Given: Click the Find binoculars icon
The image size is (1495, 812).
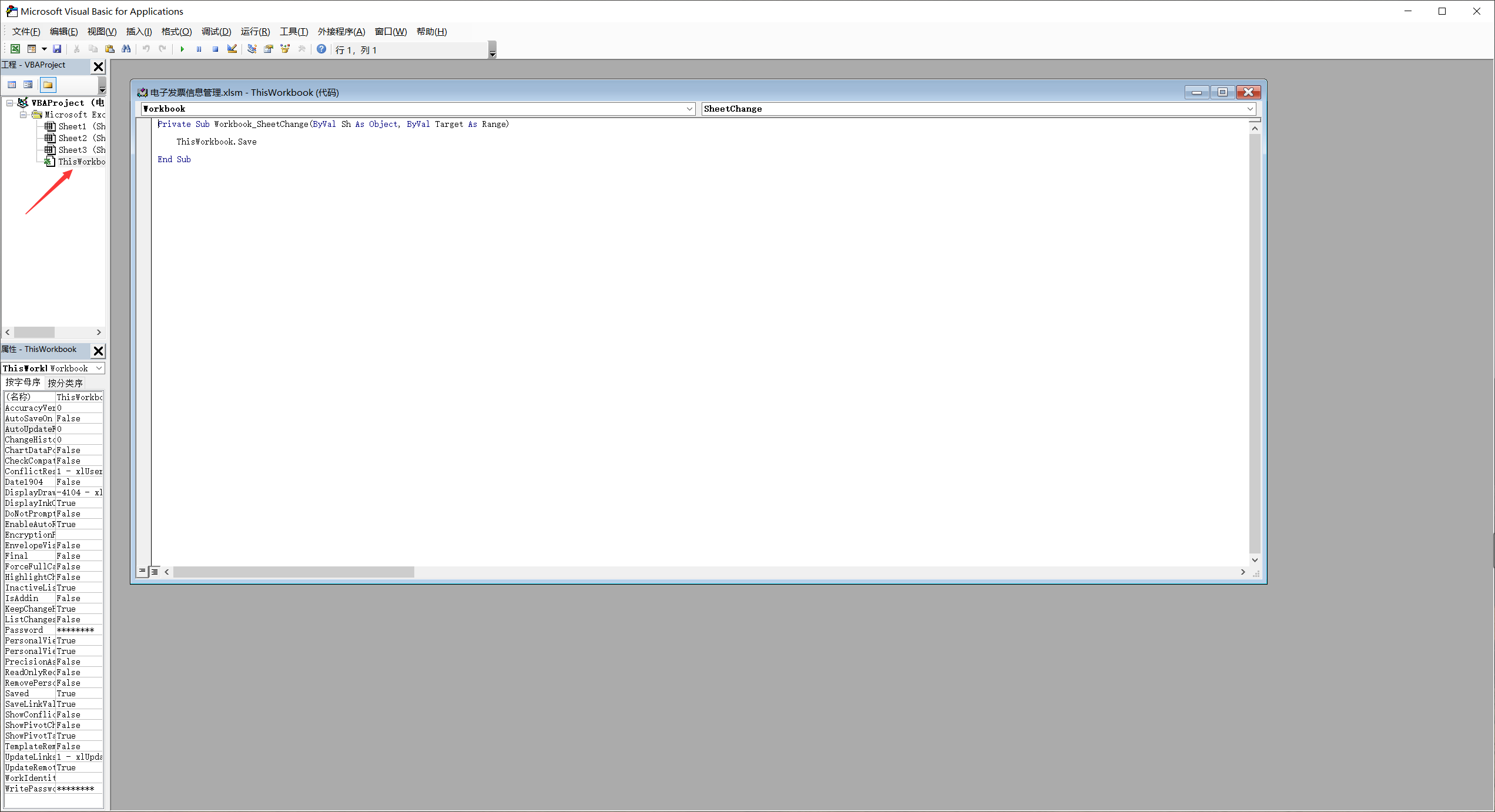Looking at the screenshot, I should tap(126, 49).
